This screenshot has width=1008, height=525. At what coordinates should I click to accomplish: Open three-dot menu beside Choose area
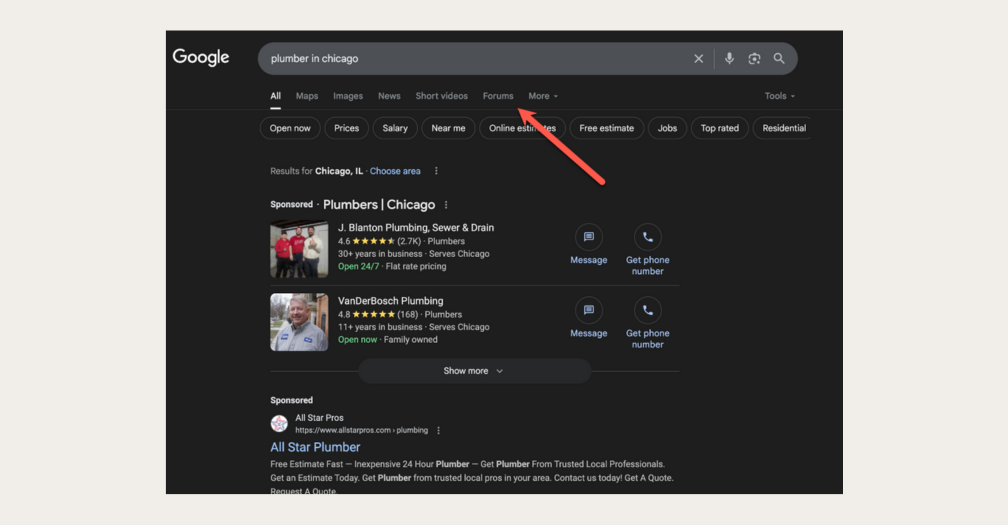[436, 171]
